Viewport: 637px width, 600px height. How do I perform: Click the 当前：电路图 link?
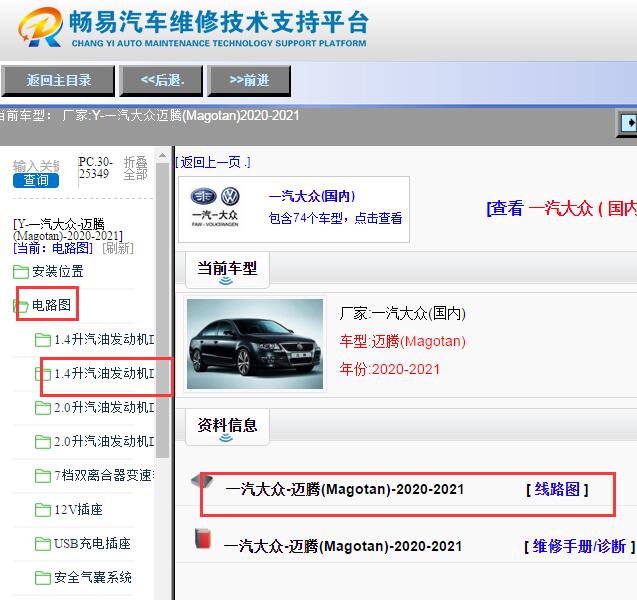(53, 248)
